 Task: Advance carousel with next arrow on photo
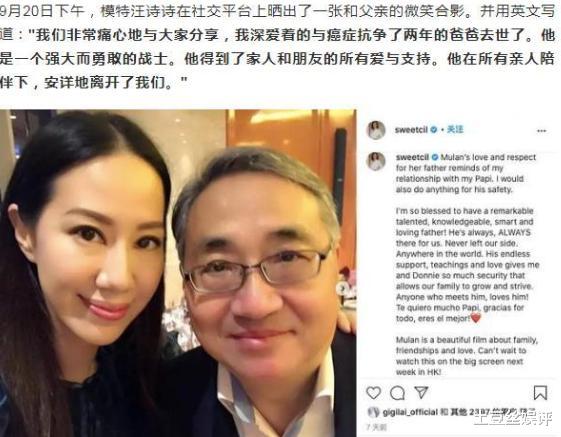(x=344, y=288)
